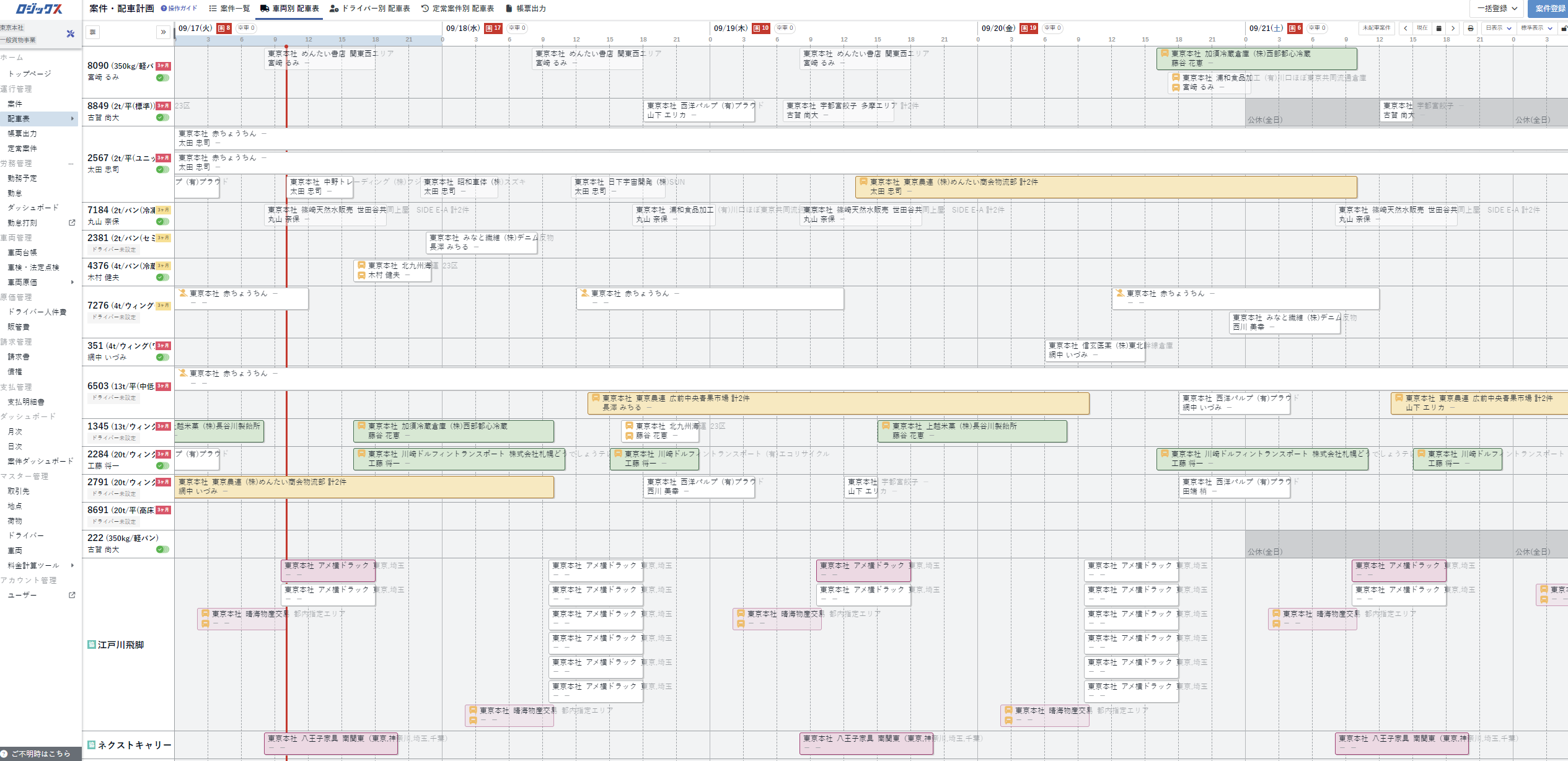Open 勤務予定 in sidebar
The width and height of the screenshot is (1568, 761).
(22, 178)
